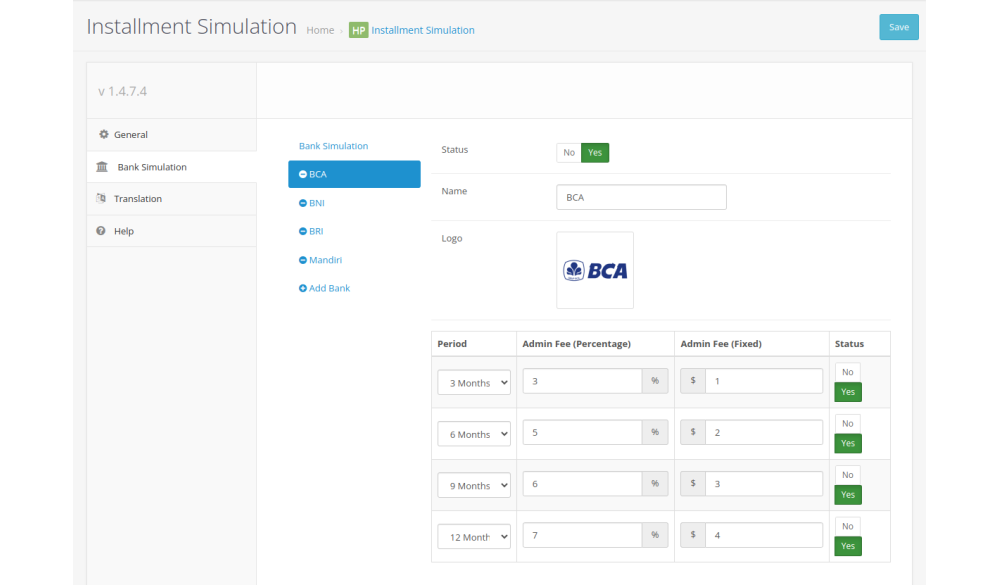Screen dimensions: 1000x585
Task: Click the minus icon next to Mandiri
Action: click(x=303, y=260)
